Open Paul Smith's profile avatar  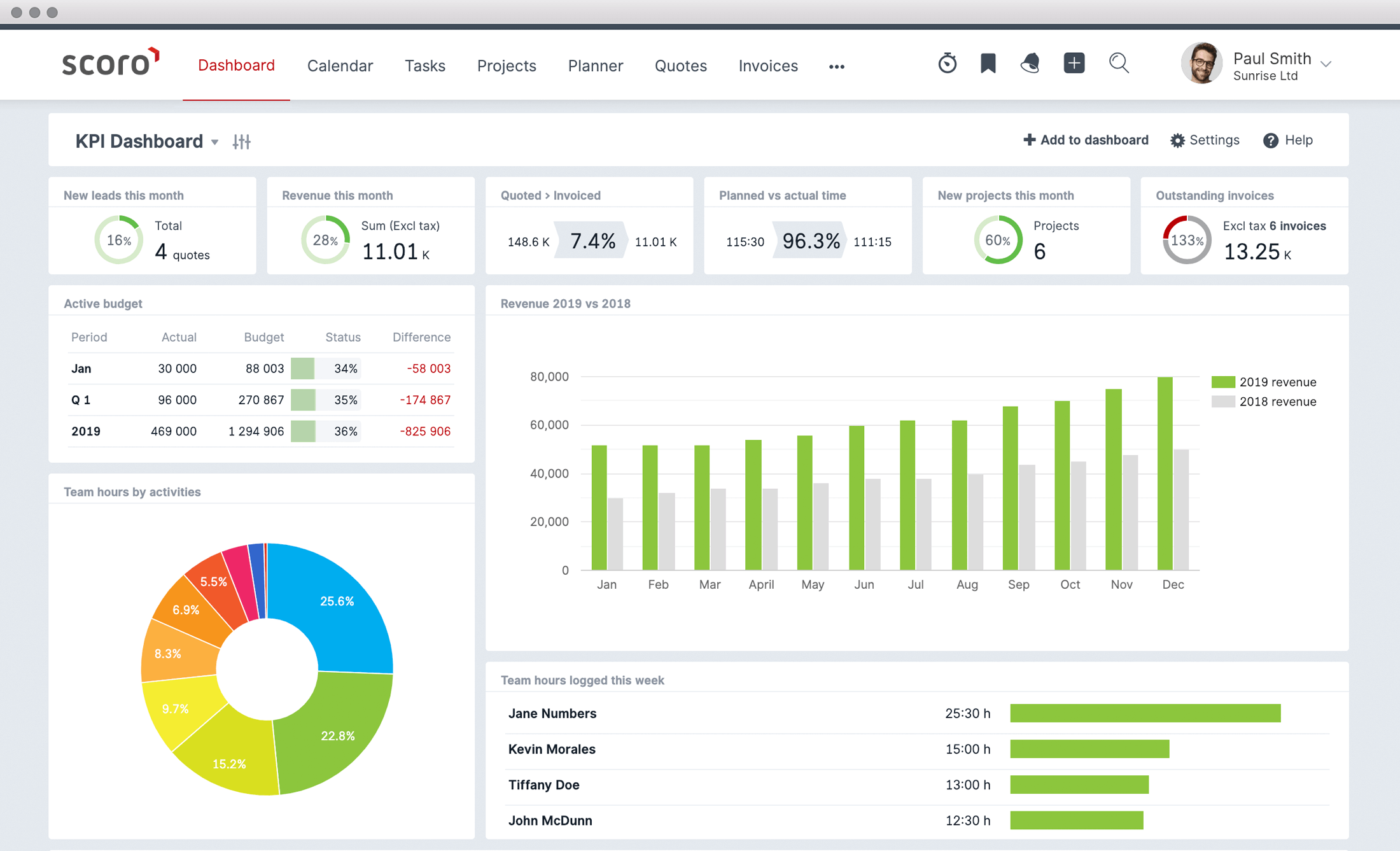(x=1201, y=64)
